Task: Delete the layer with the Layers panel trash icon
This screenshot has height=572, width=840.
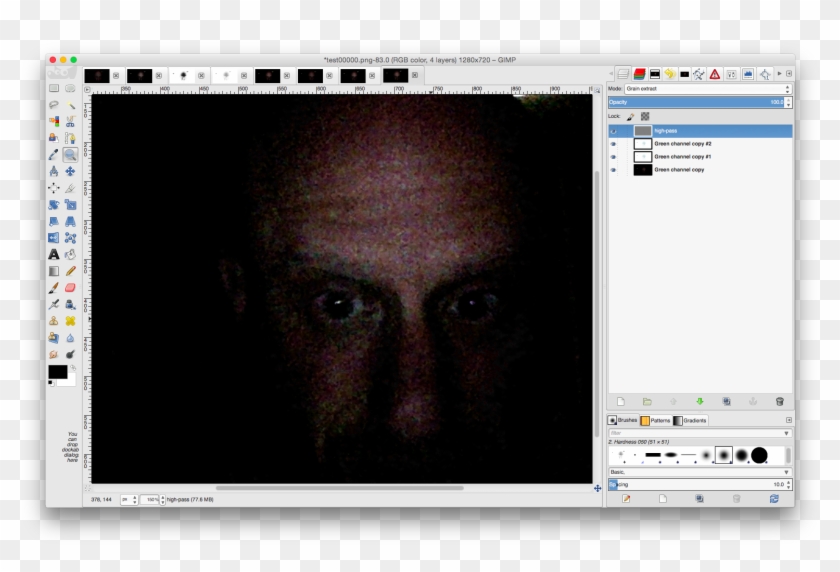Action: tap(779, 401)
